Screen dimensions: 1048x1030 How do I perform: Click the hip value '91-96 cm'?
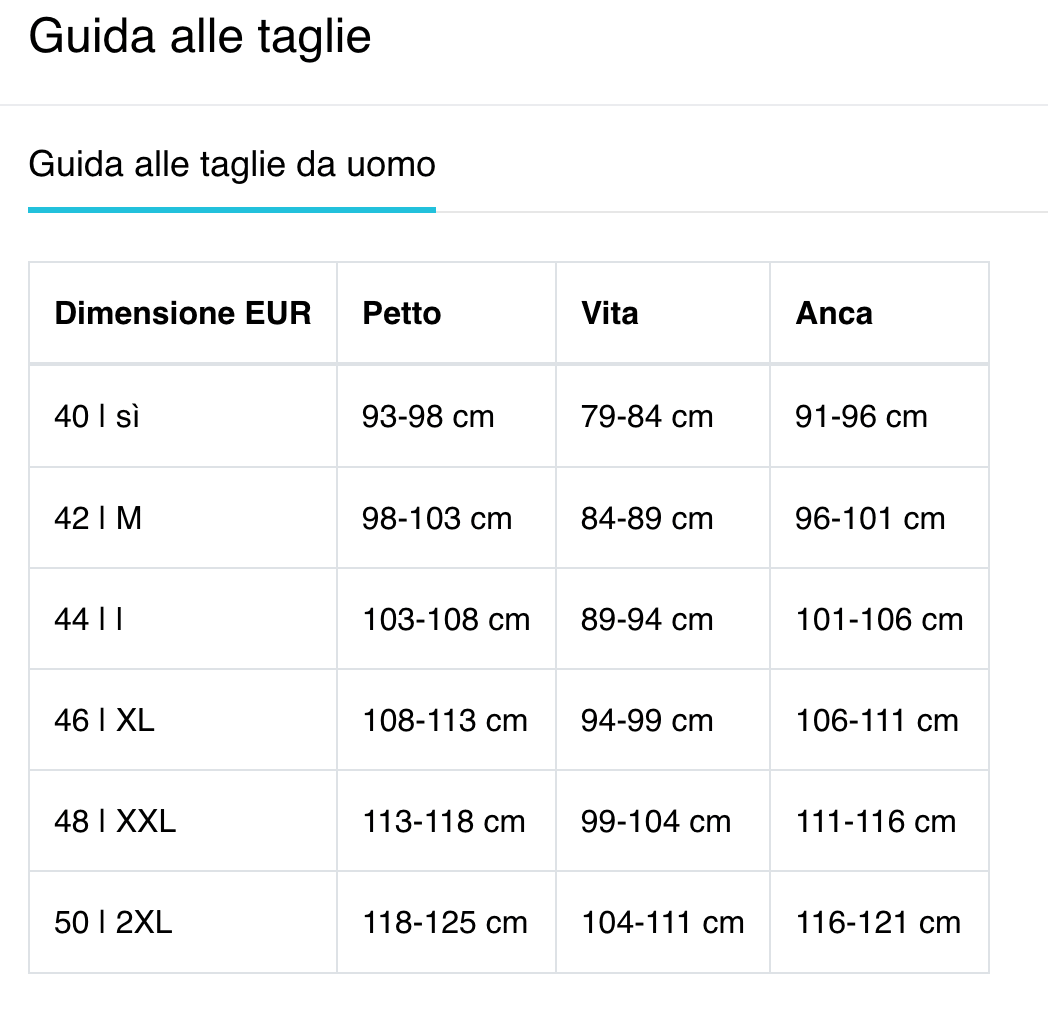(x=861, y=416)
